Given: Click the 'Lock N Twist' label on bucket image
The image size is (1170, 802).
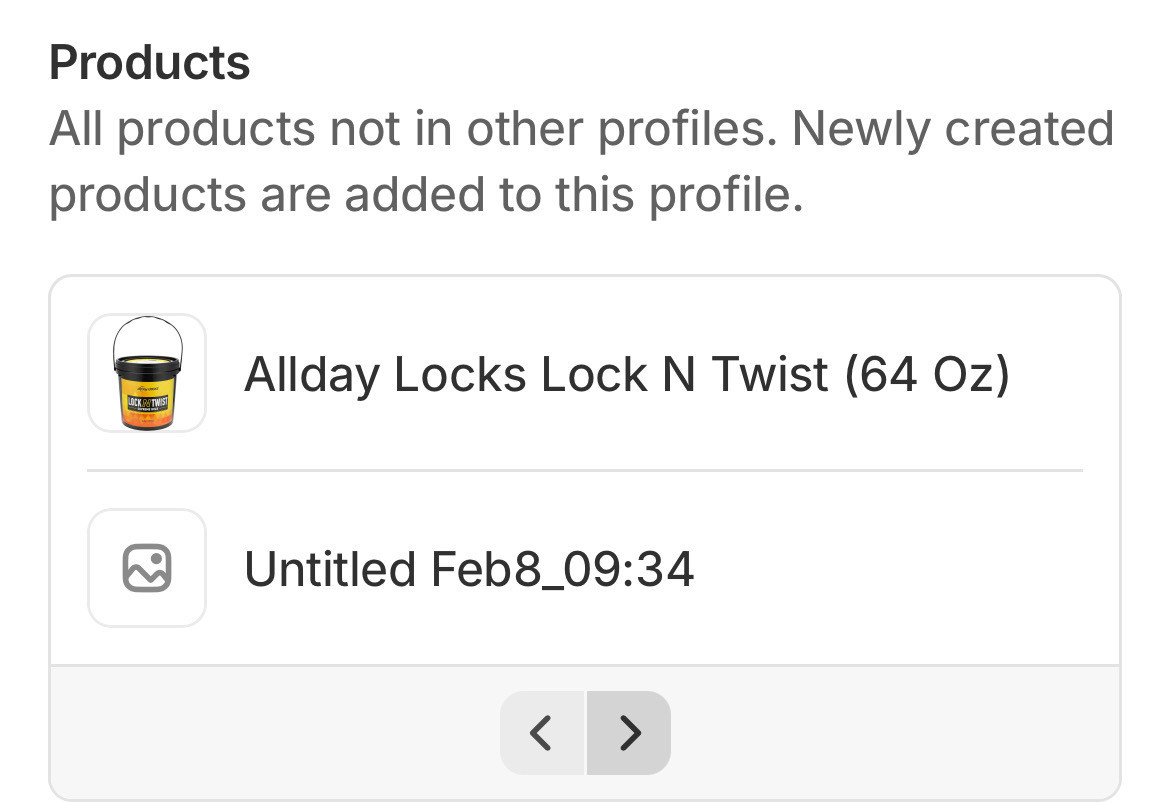Looking at the screenshot, I should pos(146,405).
